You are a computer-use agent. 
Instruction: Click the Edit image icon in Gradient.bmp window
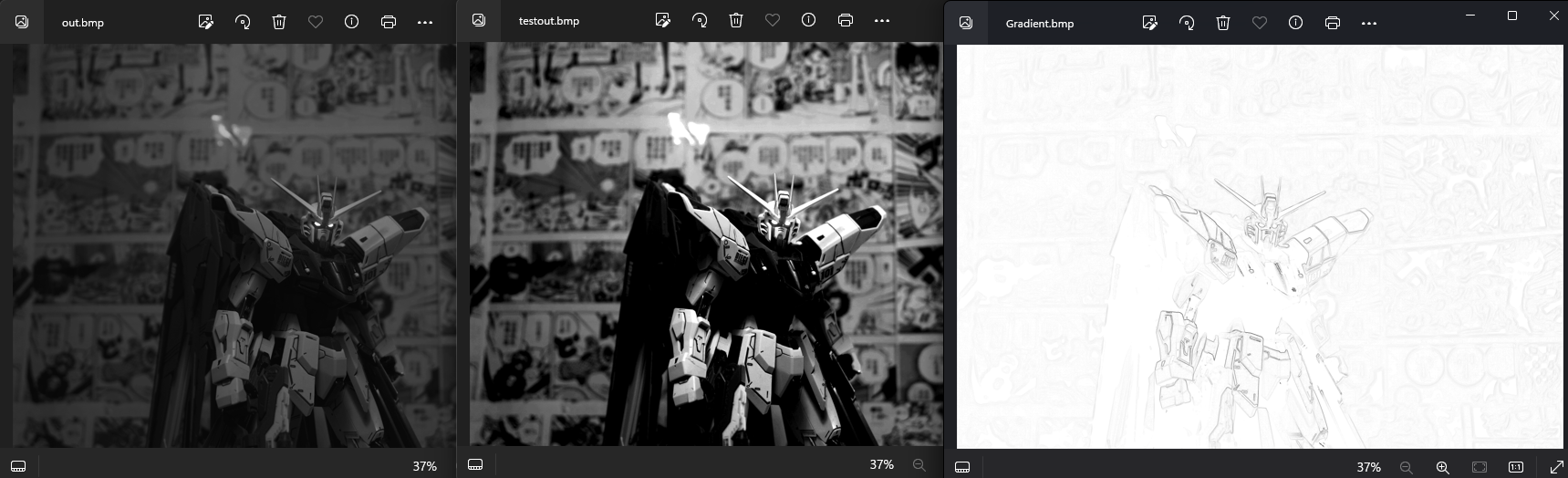click(1150, 23)
